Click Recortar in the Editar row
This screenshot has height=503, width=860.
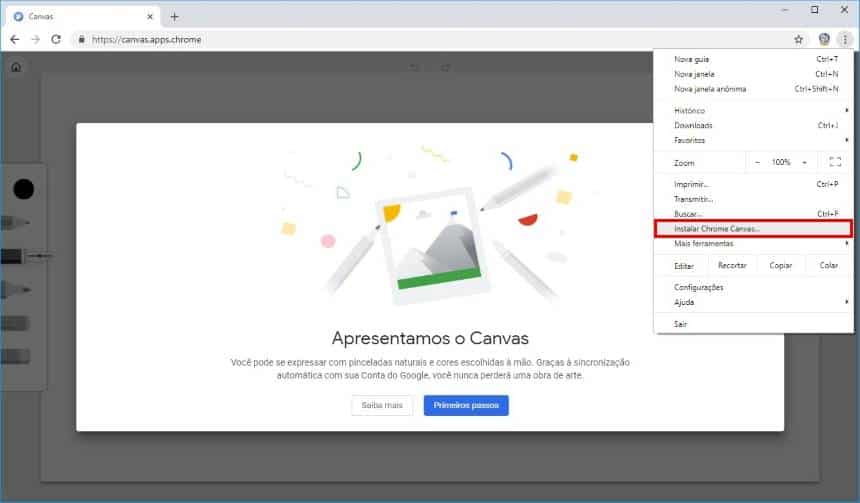[732, 265]
